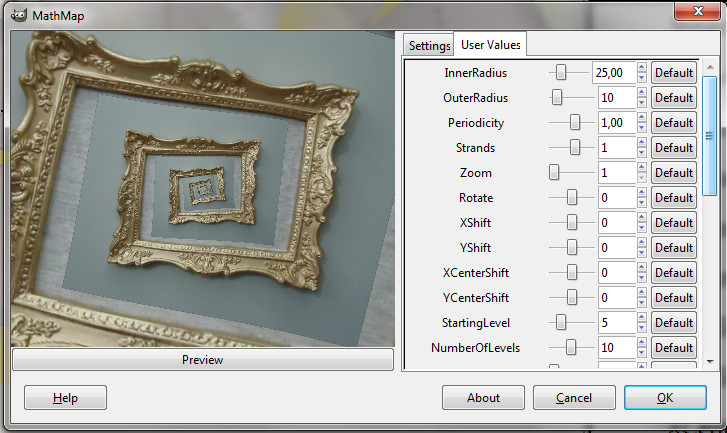Click the InnerRadius slider handle
This screenshot has height=433, width=727.
tap(562, 73)
